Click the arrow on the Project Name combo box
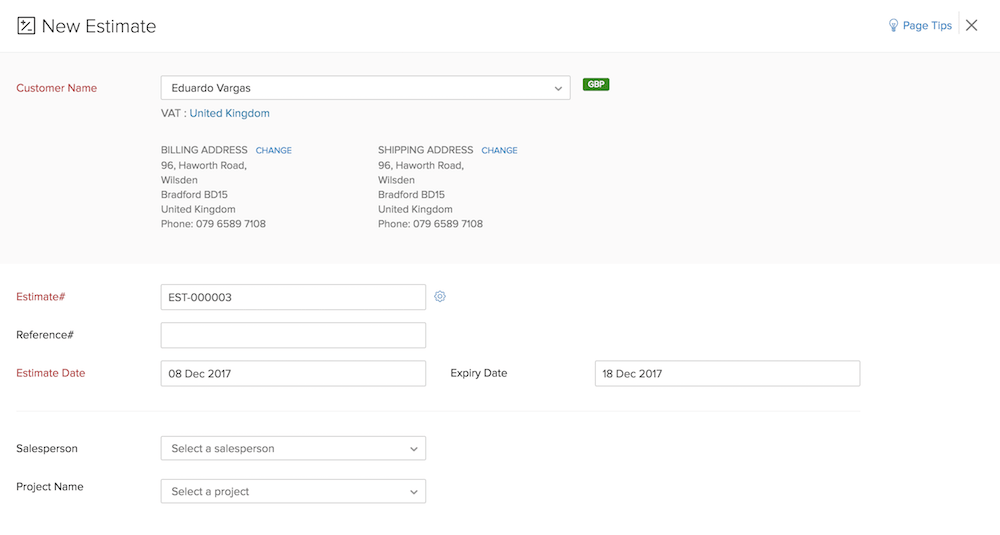Image resolution: width=1000 pixels, height=535 pixels. tap(414, 493)
